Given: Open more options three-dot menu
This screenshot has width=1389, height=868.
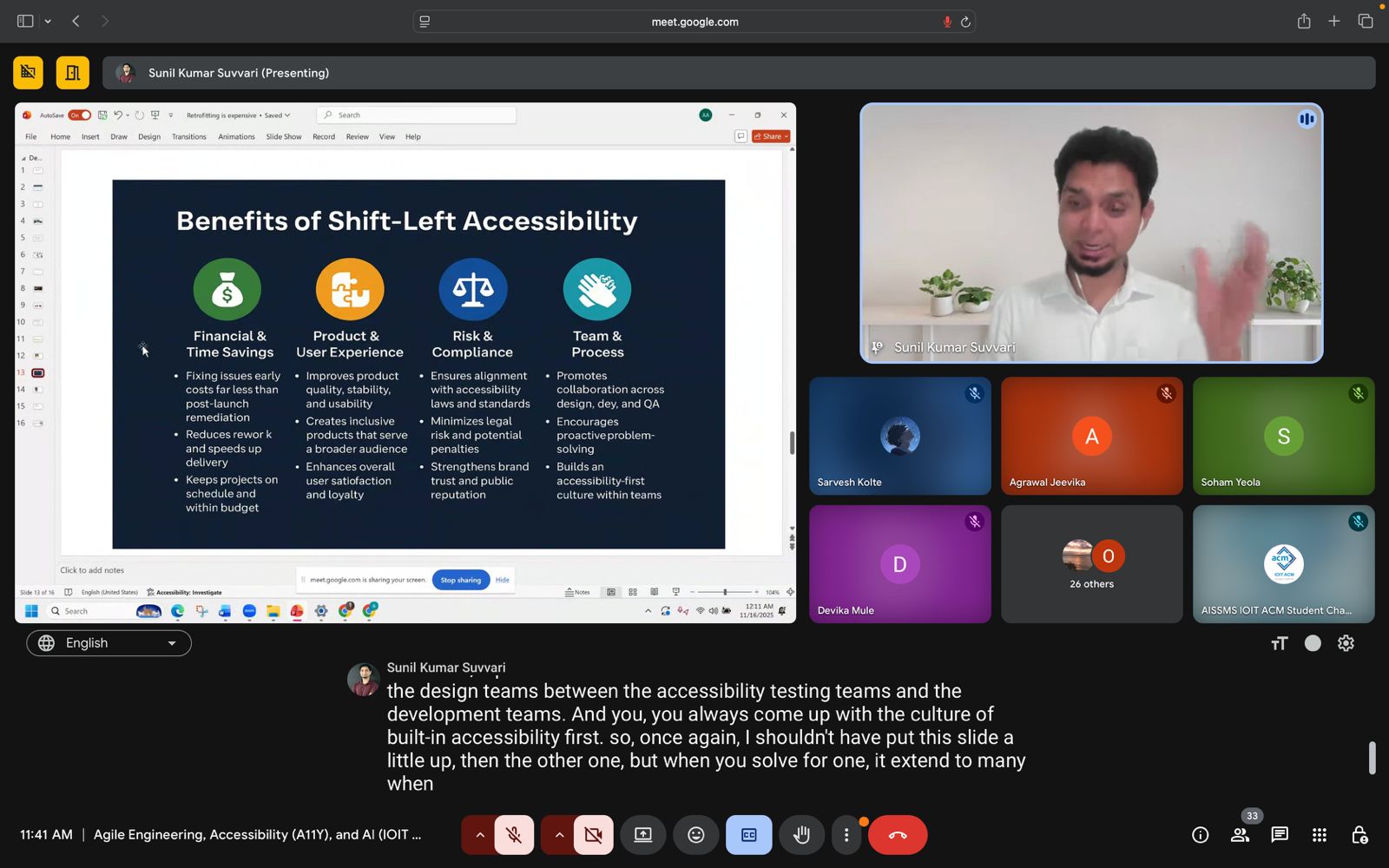Looking at the screenshot, I should click(x=846, y=835).
